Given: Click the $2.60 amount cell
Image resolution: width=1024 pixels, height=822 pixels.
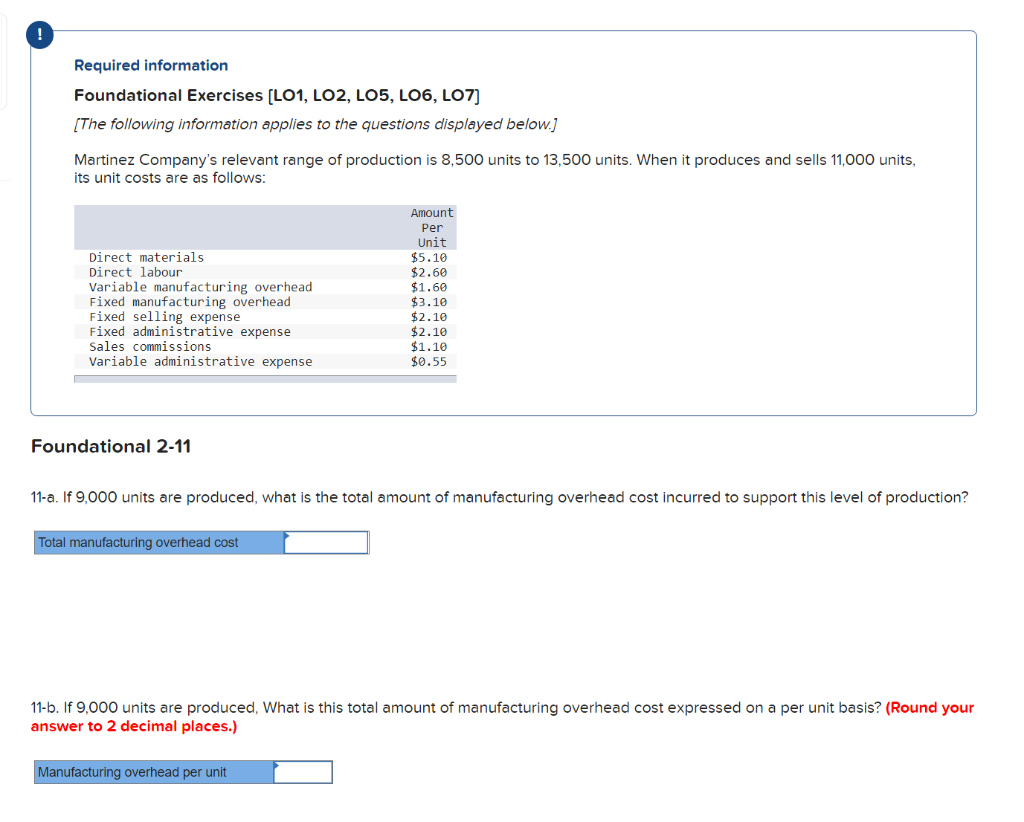Looking at the screenshot, I should tap(429, 272).
